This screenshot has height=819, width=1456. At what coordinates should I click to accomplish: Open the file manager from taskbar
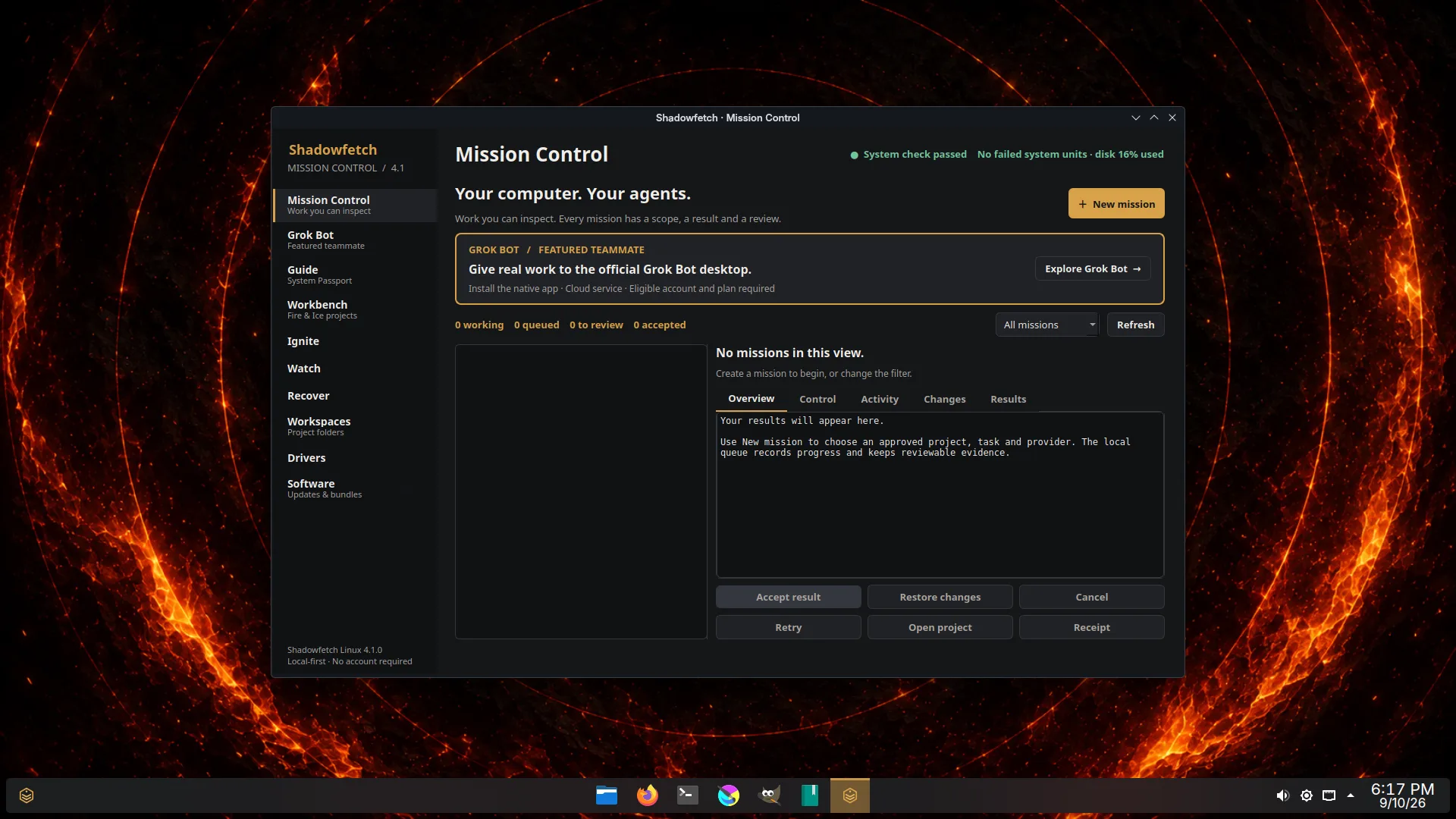coord(607,795)
